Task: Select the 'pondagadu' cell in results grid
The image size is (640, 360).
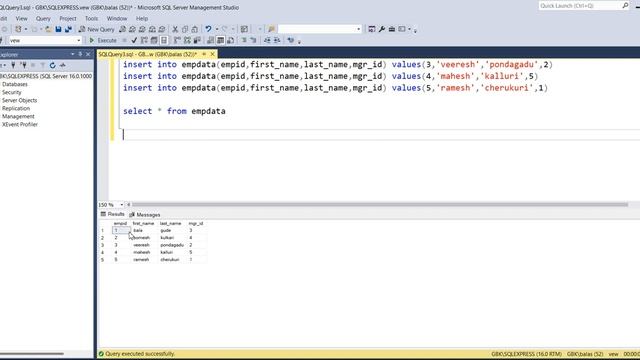Action: point(172,245)
